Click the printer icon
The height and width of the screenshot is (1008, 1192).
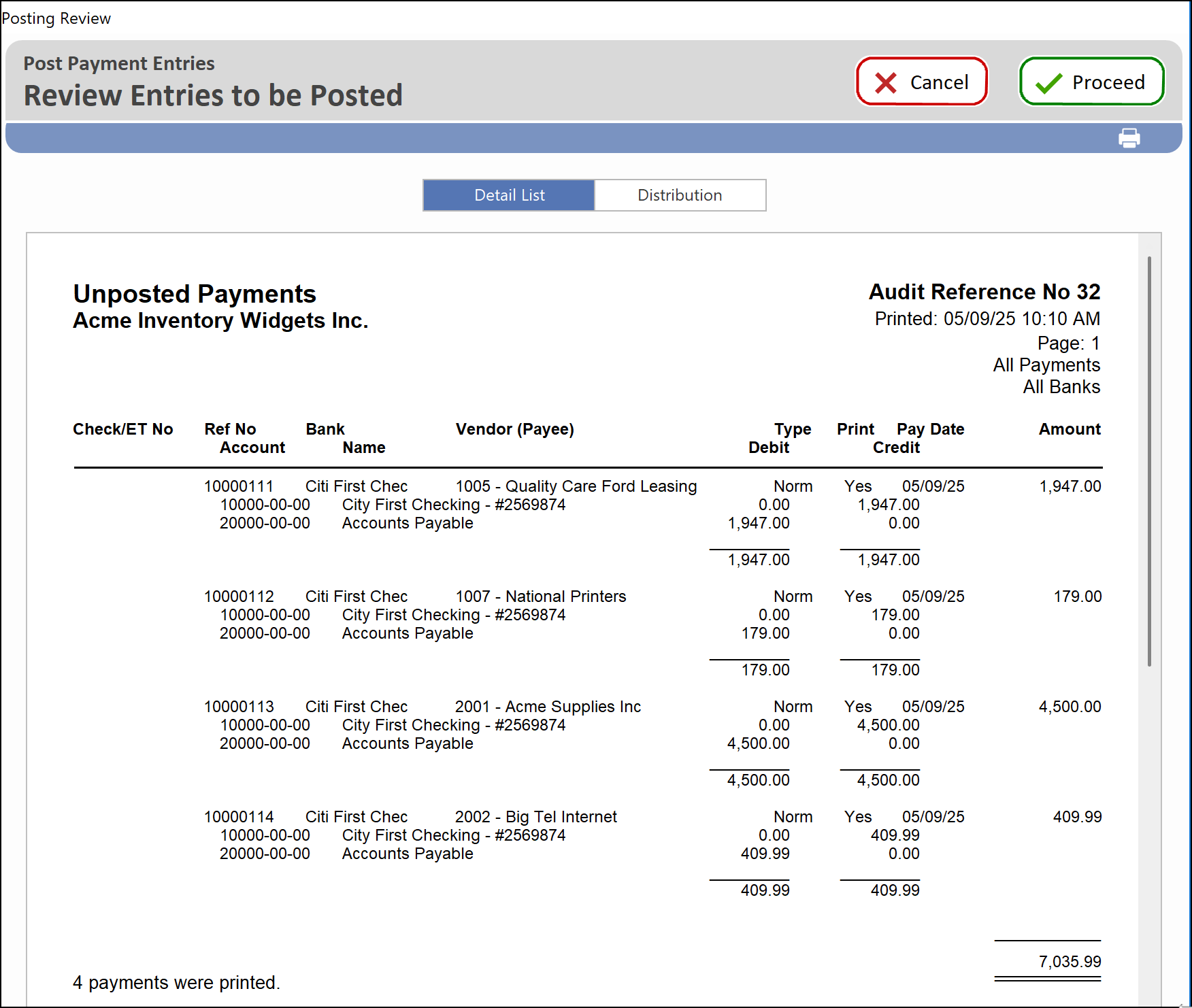(x=1129, y=138)
